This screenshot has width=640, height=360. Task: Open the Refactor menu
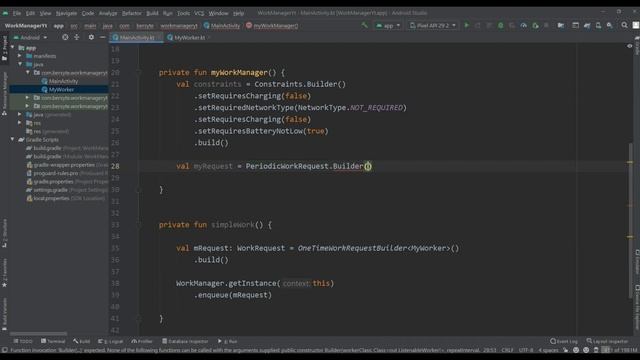[132, 13]
